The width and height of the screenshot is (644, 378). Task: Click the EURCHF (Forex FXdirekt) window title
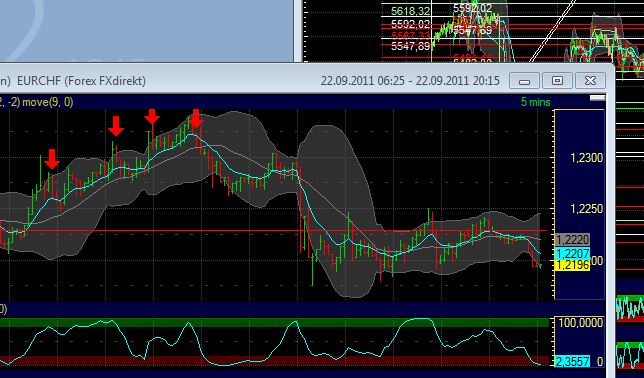tap(81, 81)
